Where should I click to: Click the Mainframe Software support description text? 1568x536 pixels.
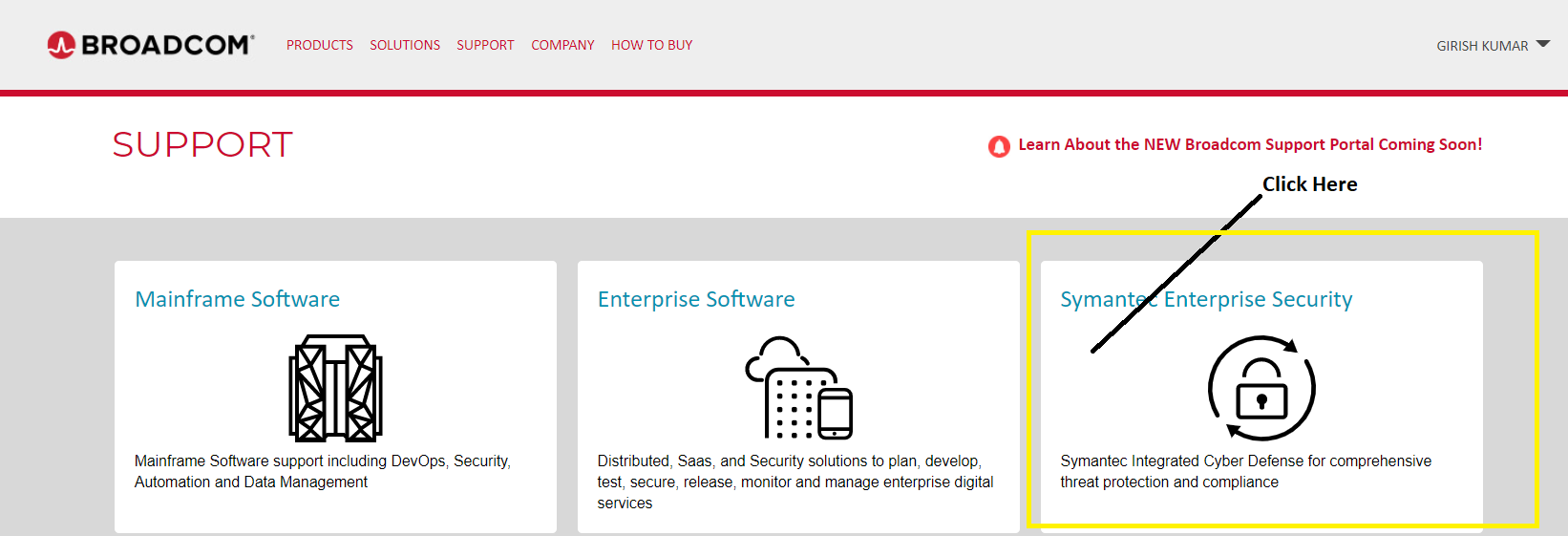click(323, 471)
